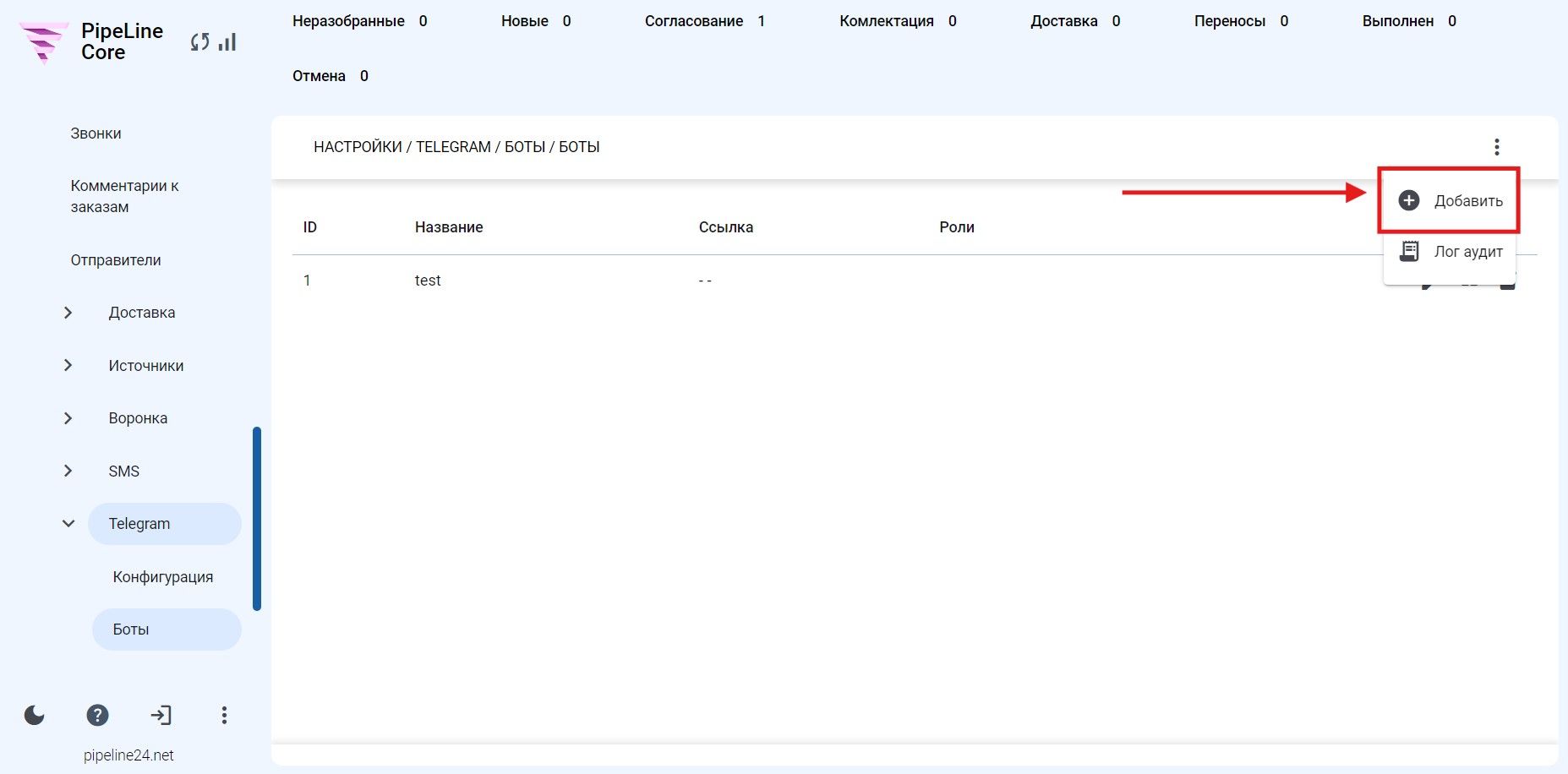The height and width of the screenshot is (774, 1568).
Task: Expand the Доставка sidebar section
Action: click(x=68, y=313)
